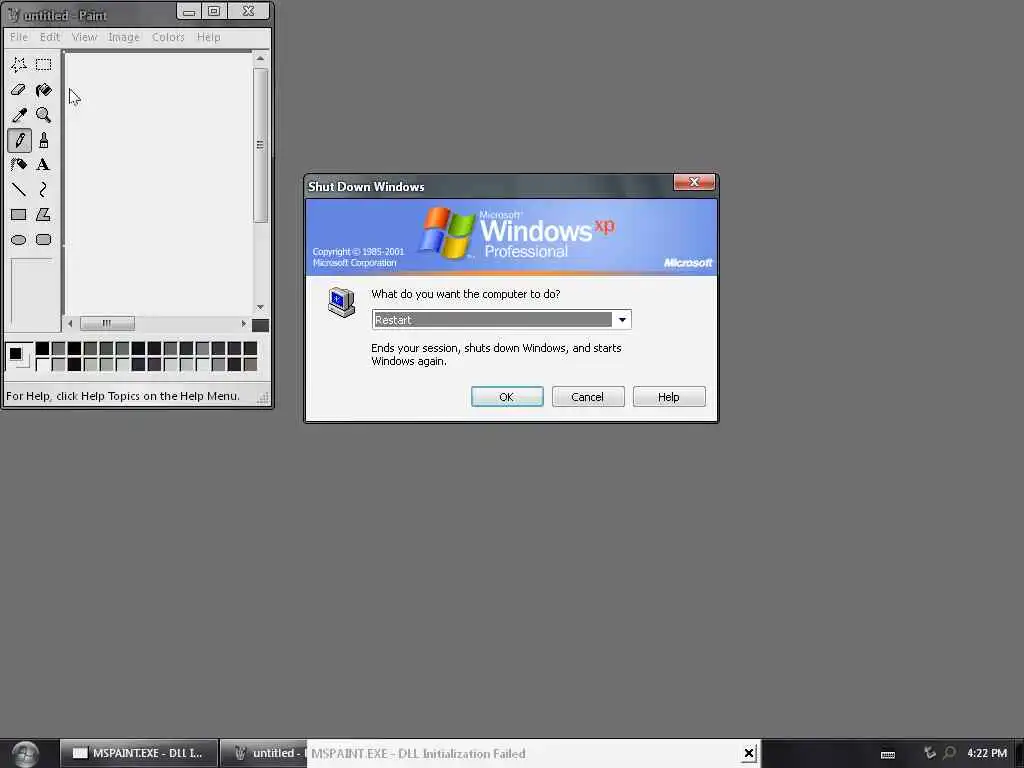Click the Paint horizontal scrollbar thumb

107,323
